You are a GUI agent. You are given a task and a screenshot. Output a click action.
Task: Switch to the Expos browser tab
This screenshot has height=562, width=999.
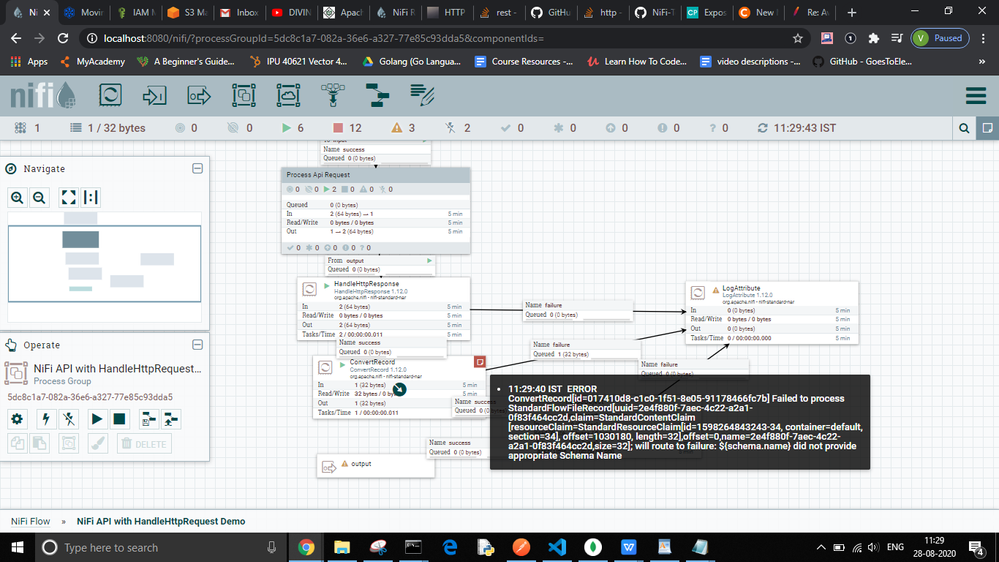(706, 12)
